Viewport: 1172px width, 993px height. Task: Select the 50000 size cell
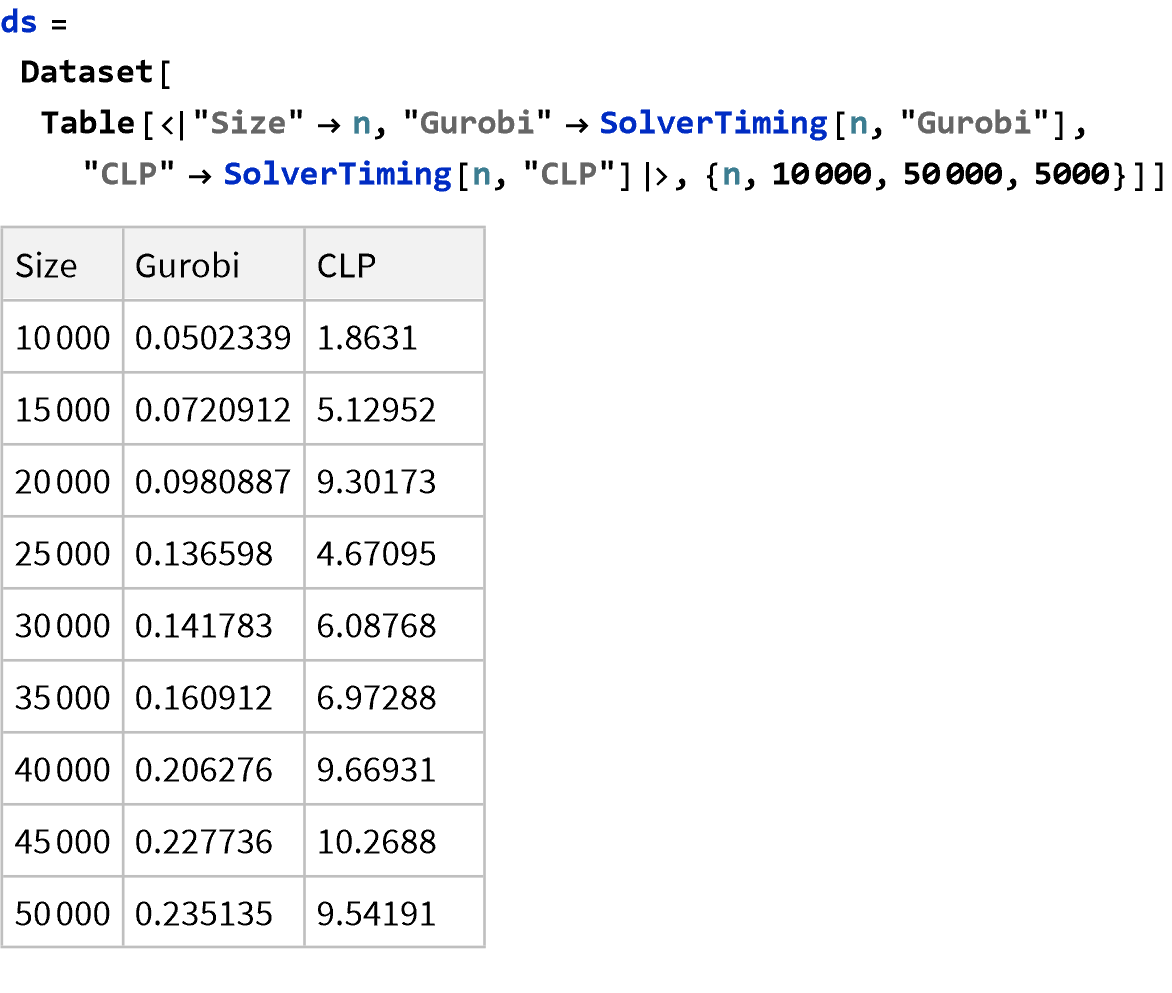[x=63, y=914]
